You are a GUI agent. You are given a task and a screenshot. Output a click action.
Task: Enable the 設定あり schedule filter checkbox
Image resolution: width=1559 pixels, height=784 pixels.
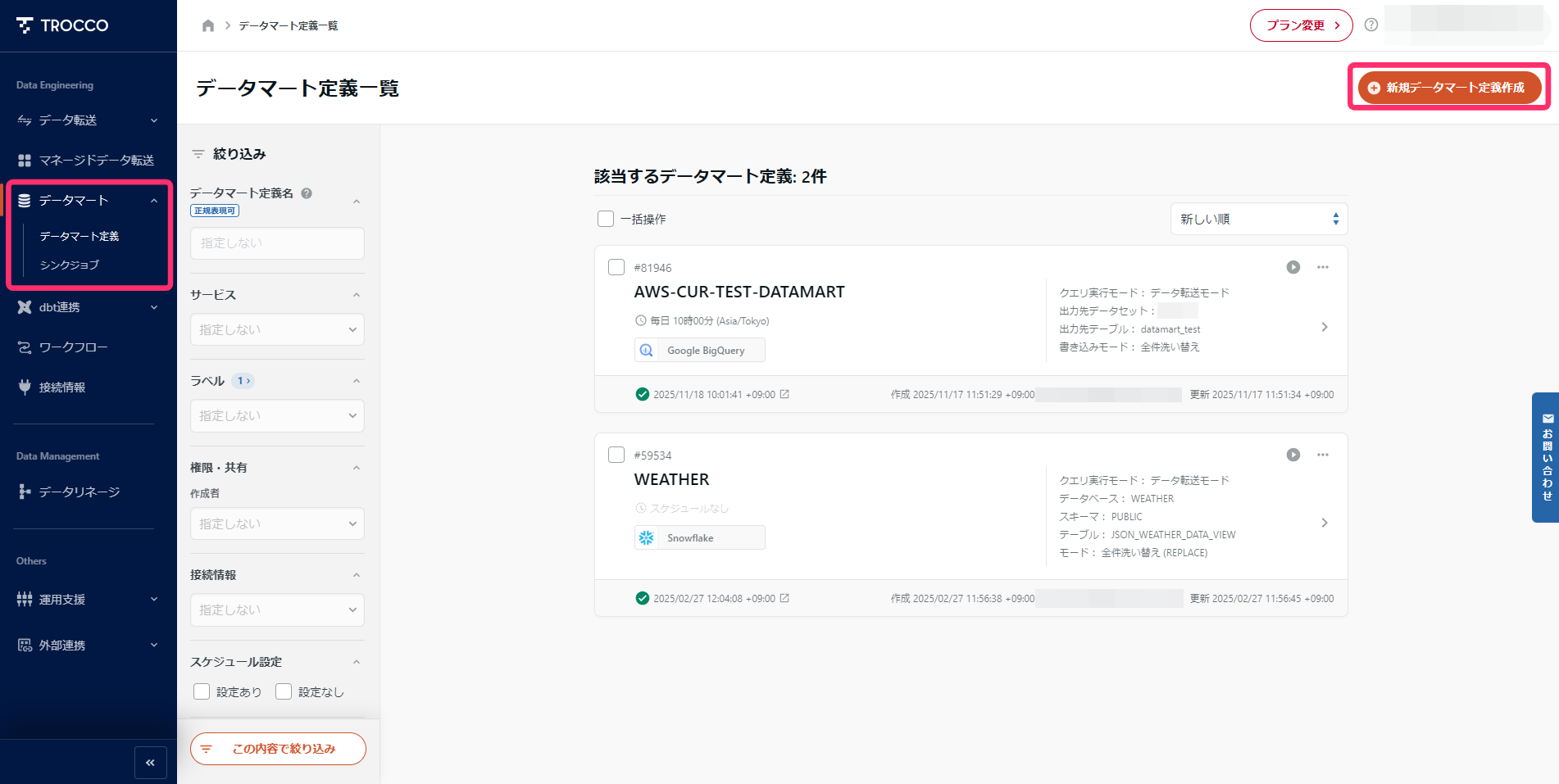[202, 691]
